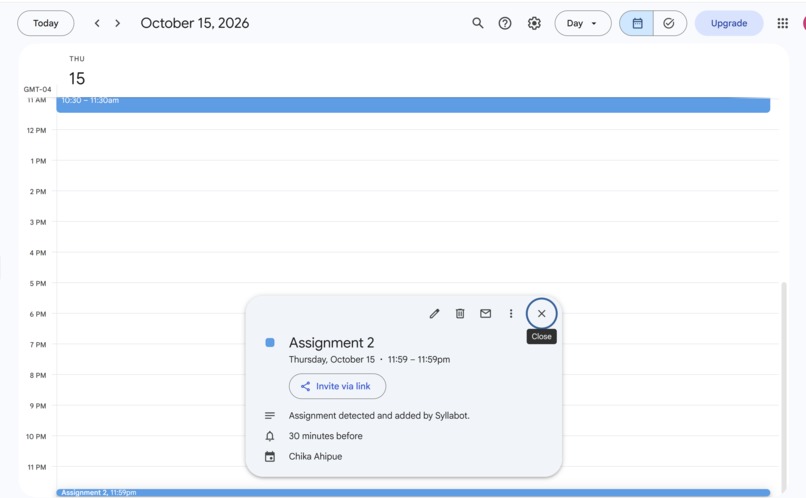The height and width of the screenshot is (498, 806).
Task: Click the notification bell icon
Action: click(x=270, y=436)
